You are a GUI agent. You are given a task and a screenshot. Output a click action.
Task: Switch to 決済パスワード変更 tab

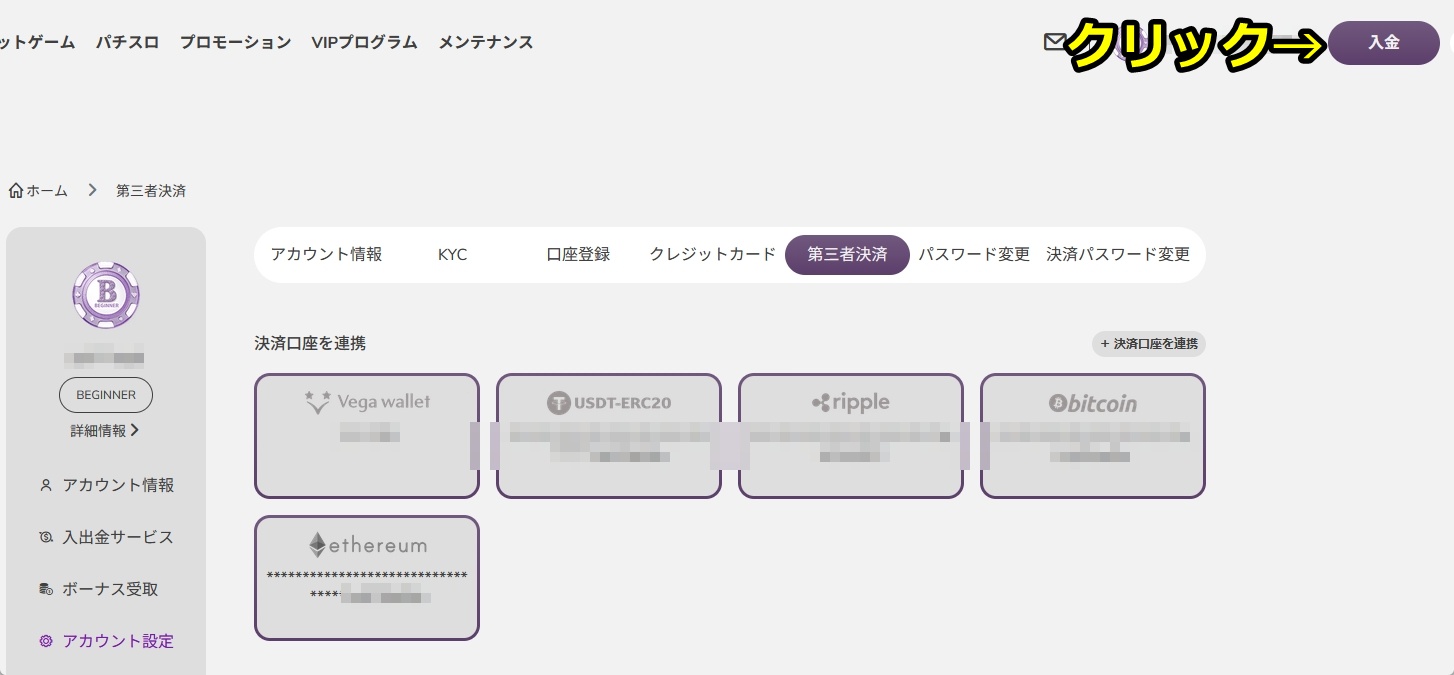(x=1118, y=254)
